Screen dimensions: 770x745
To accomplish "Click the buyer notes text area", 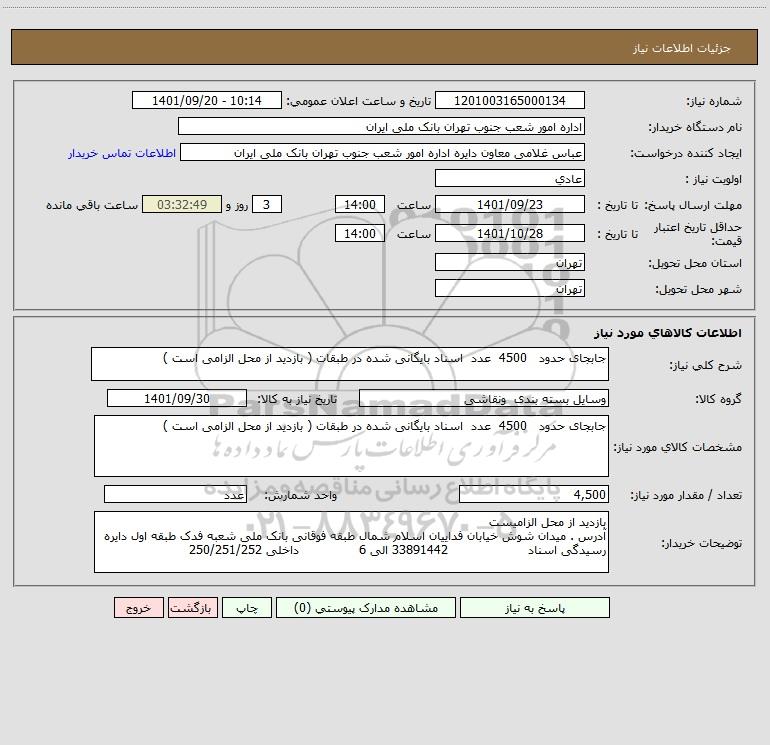I will pyautogui.click(x=351, y=542).
